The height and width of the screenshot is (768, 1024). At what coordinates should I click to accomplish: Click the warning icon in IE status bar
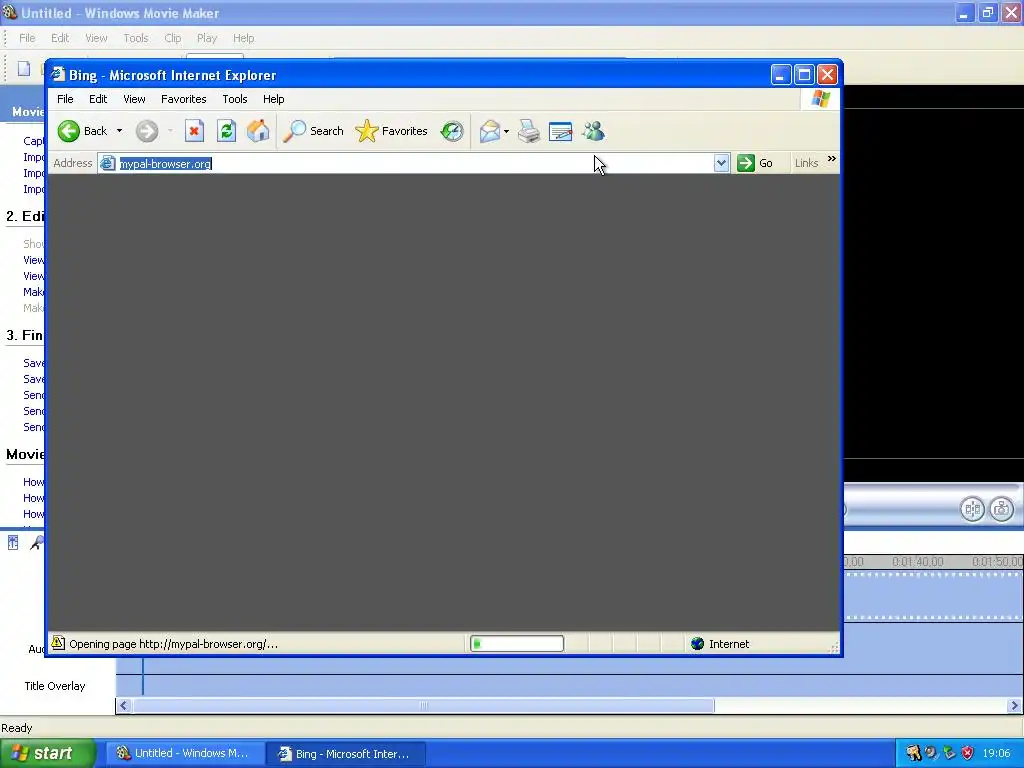pos(58,643)
